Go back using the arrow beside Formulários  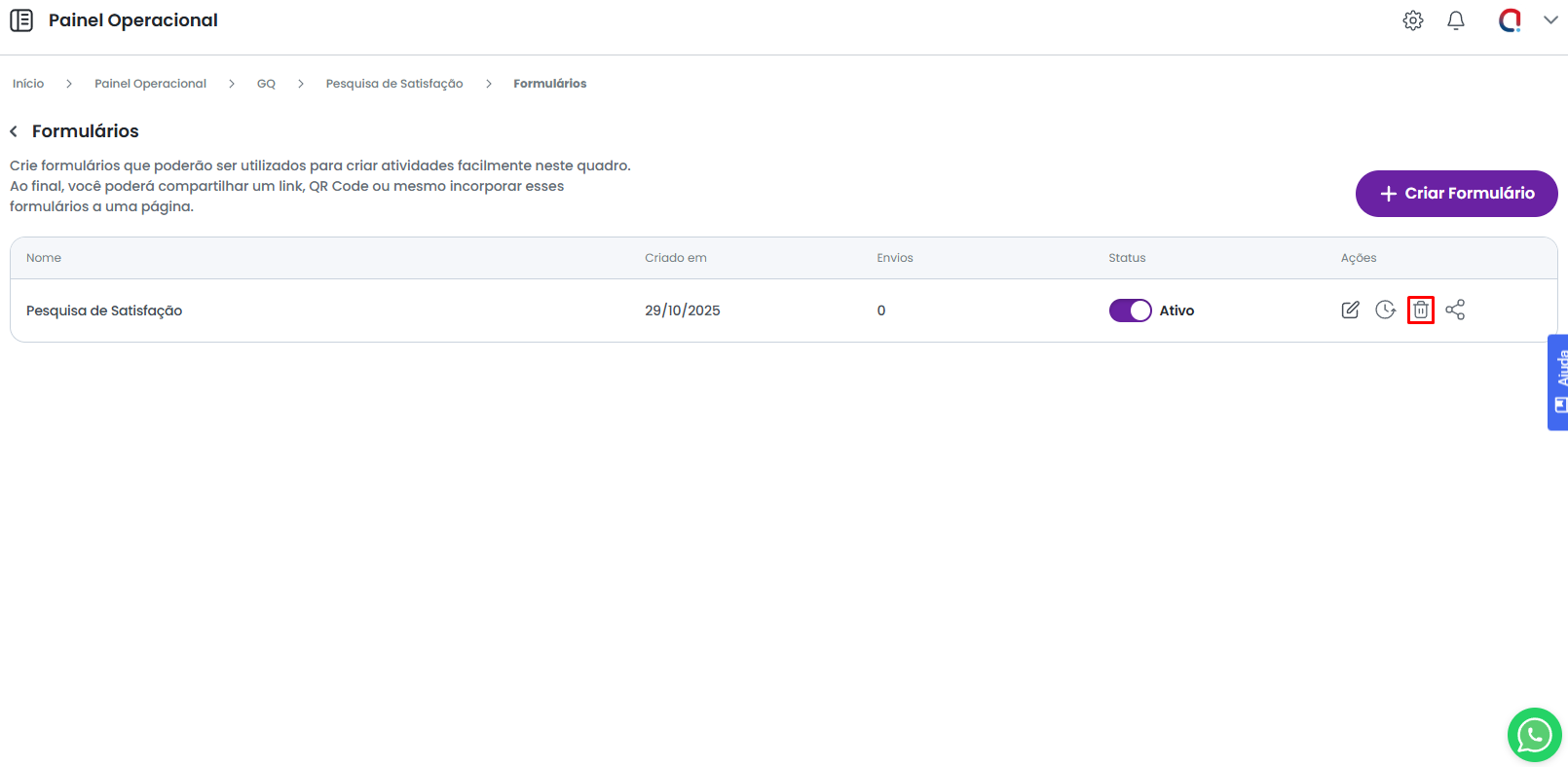14,131
